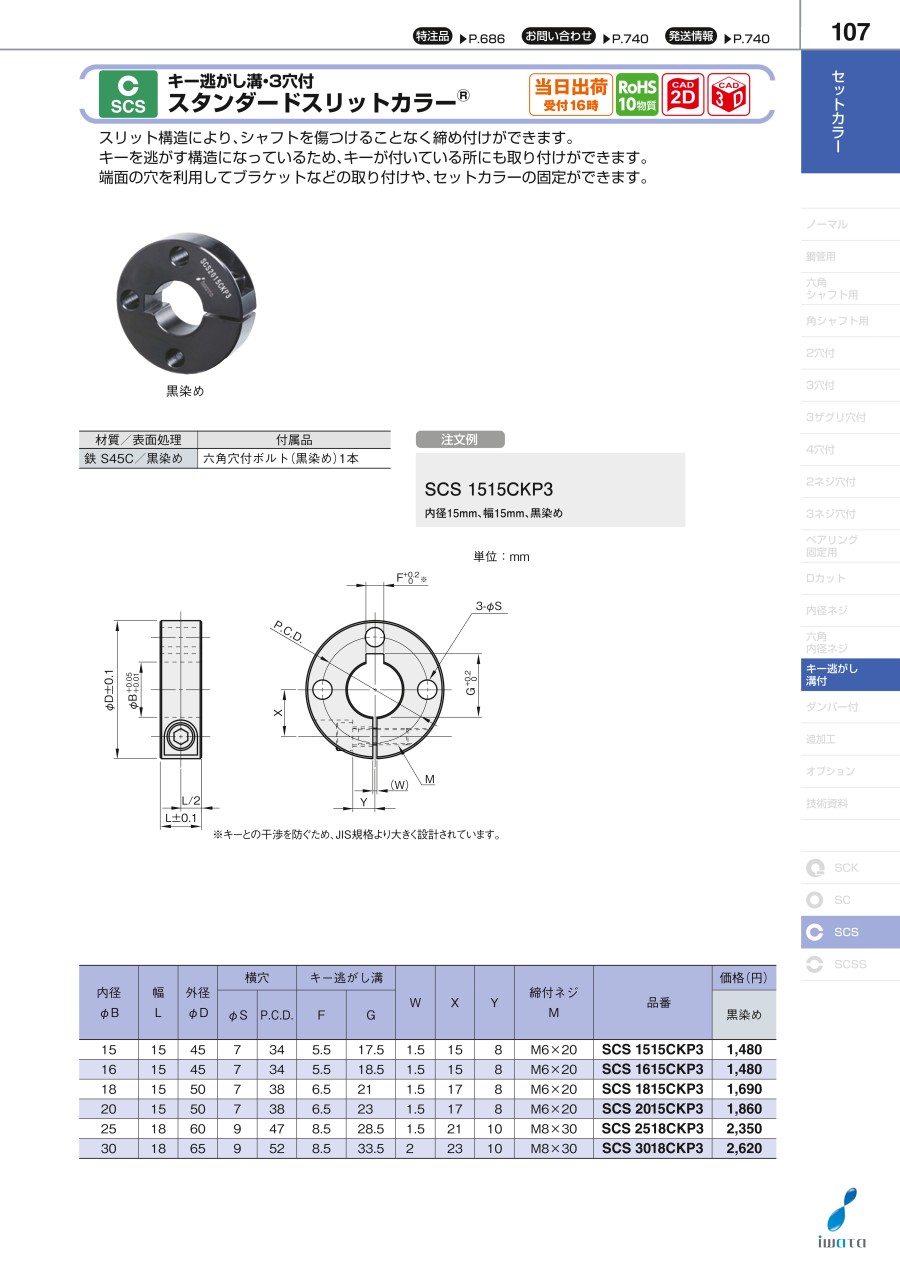Click the 当日出荷 same-day shipping badge
Viewport: 900px width, 1272px height.
[570, 95]
